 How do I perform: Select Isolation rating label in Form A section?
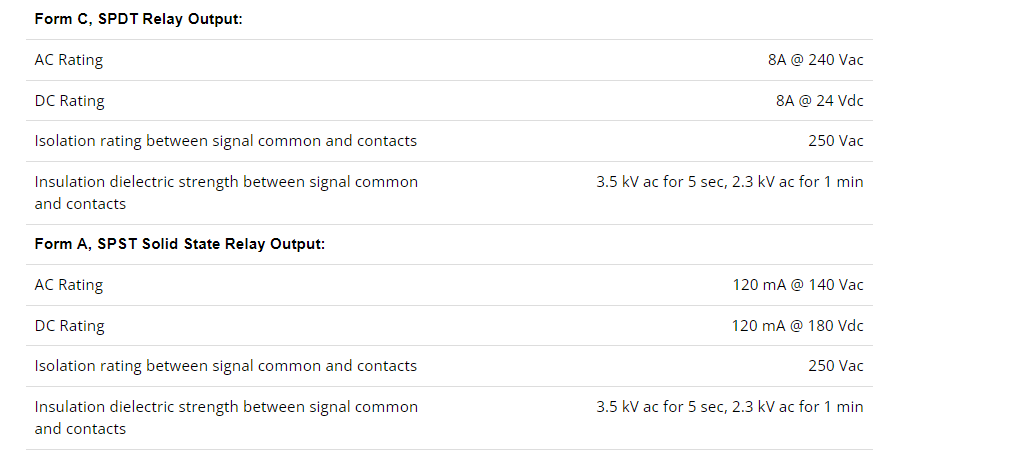(x=226, y=366)
